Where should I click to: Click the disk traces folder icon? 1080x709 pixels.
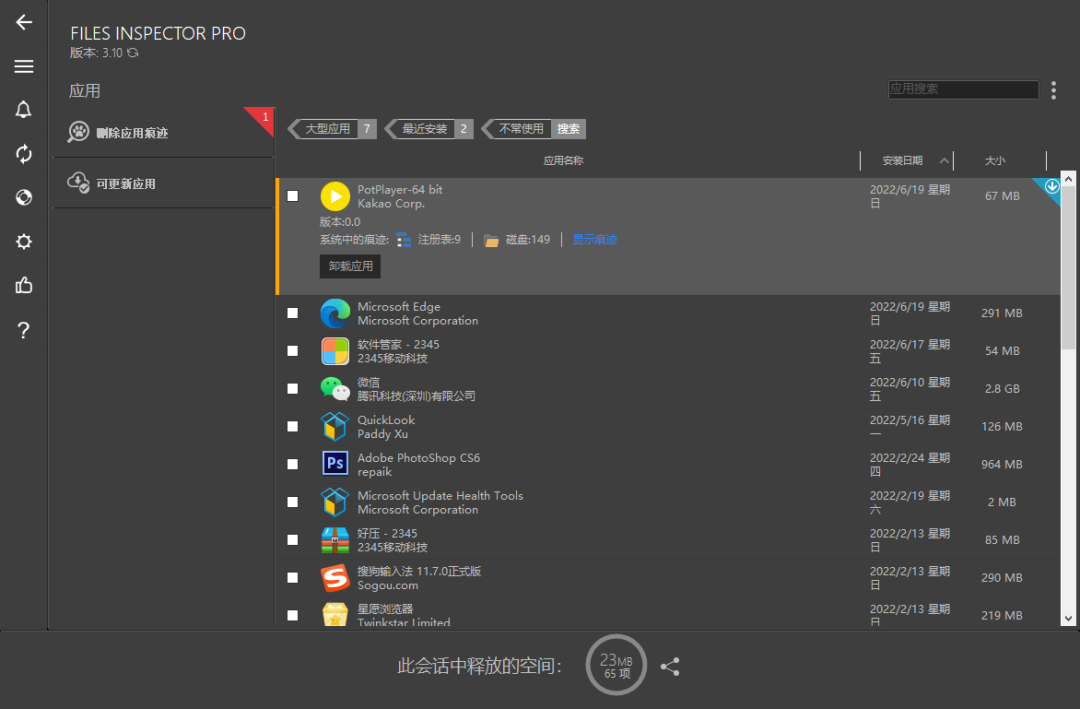coord(491,240)
